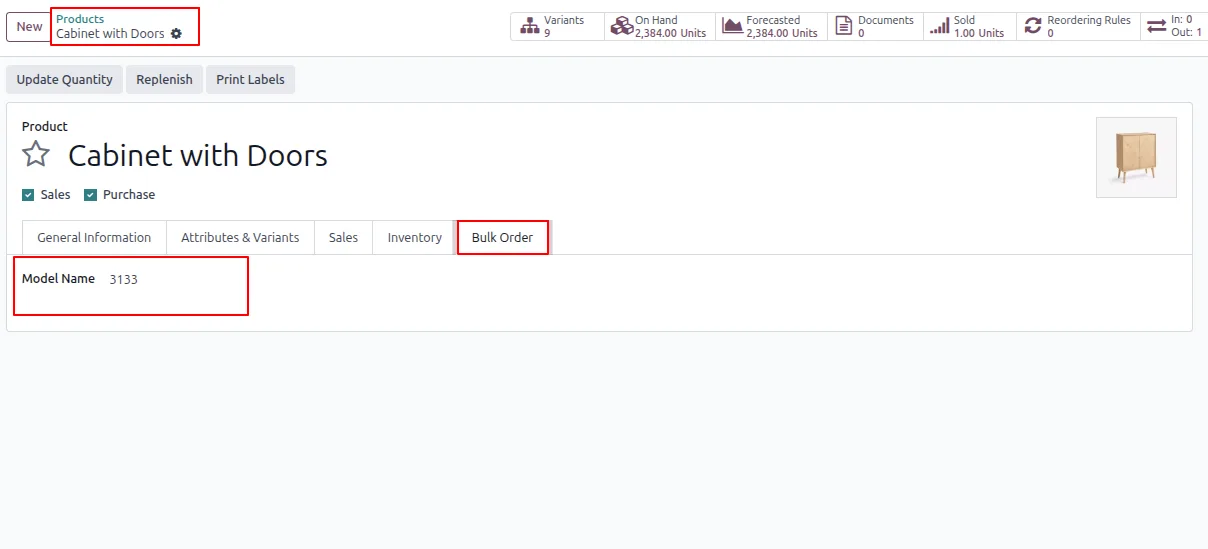
Task: Click the cabinet product image thumbnail
Action: tap(1136, 157)
